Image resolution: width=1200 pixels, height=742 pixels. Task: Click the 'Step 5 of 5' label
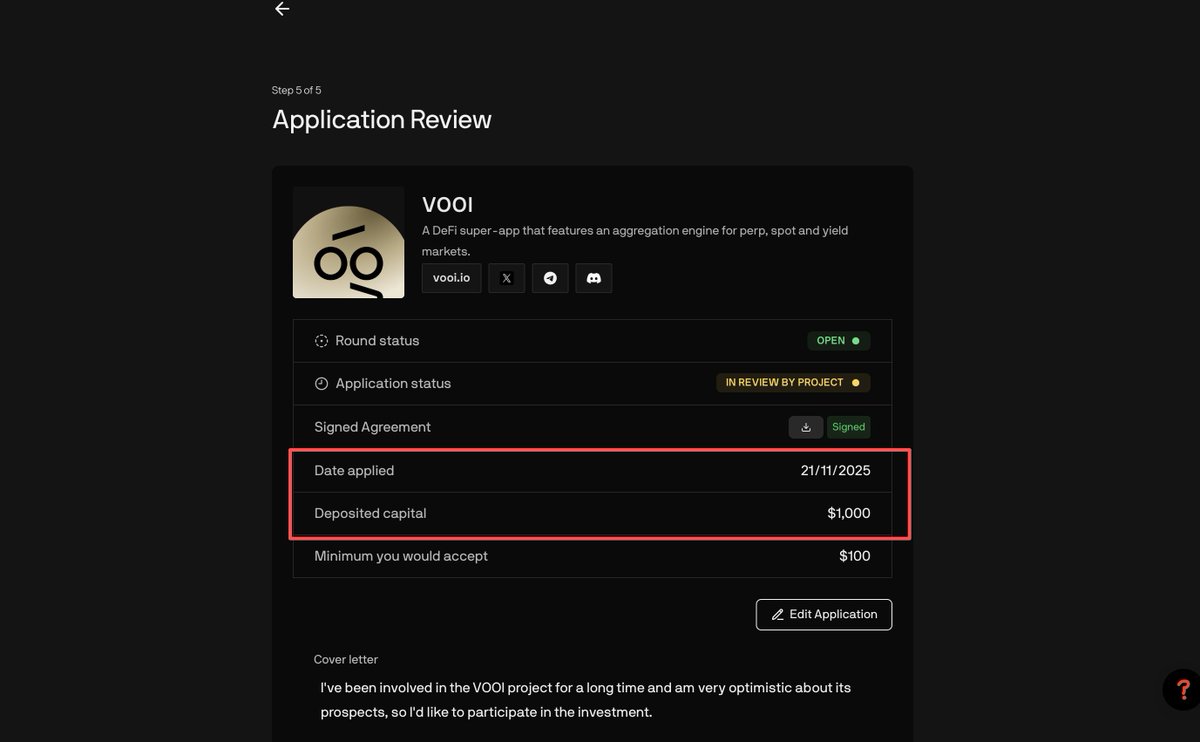click(x=297, y=90)
